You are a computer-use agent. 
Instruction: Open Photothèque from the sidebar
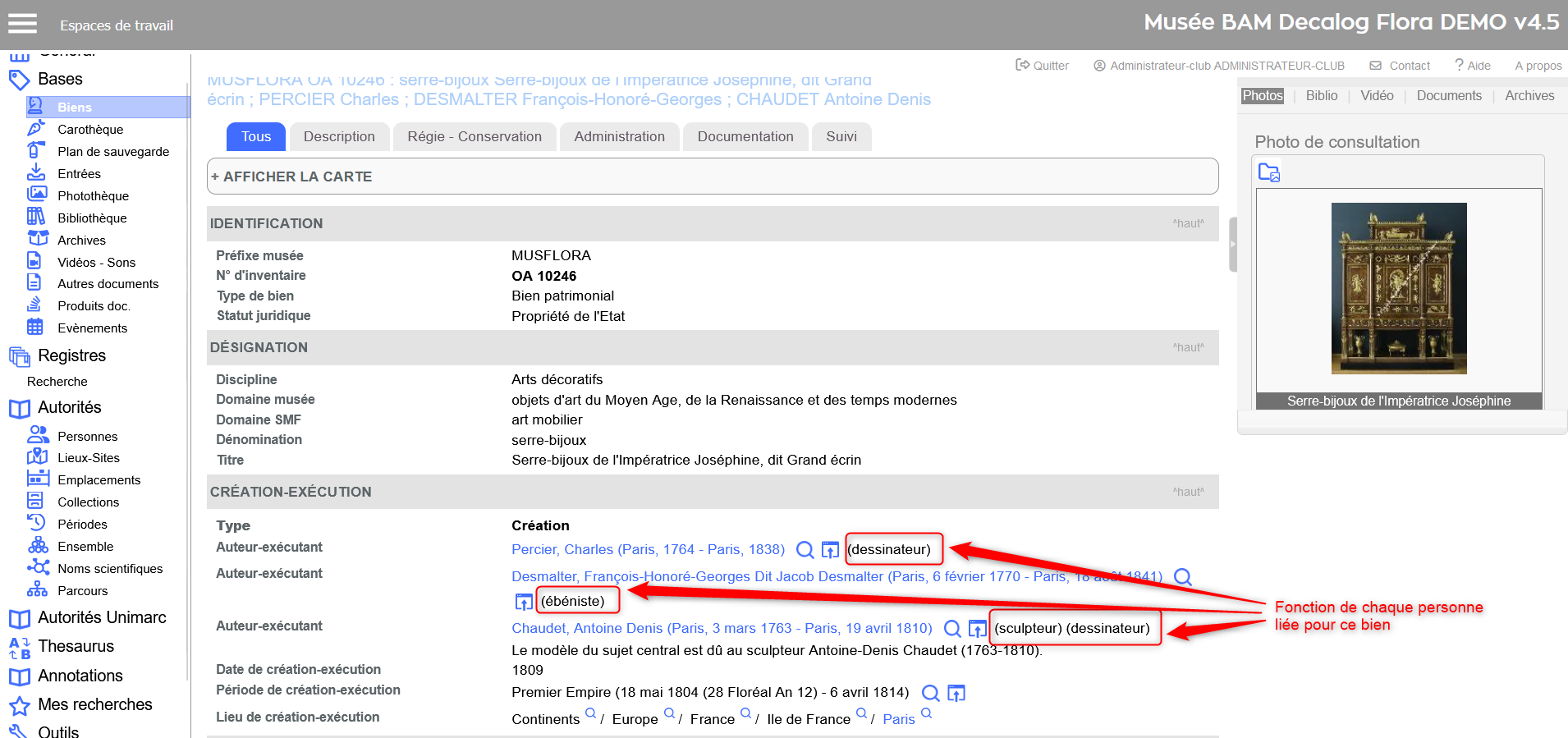(93, 195)
